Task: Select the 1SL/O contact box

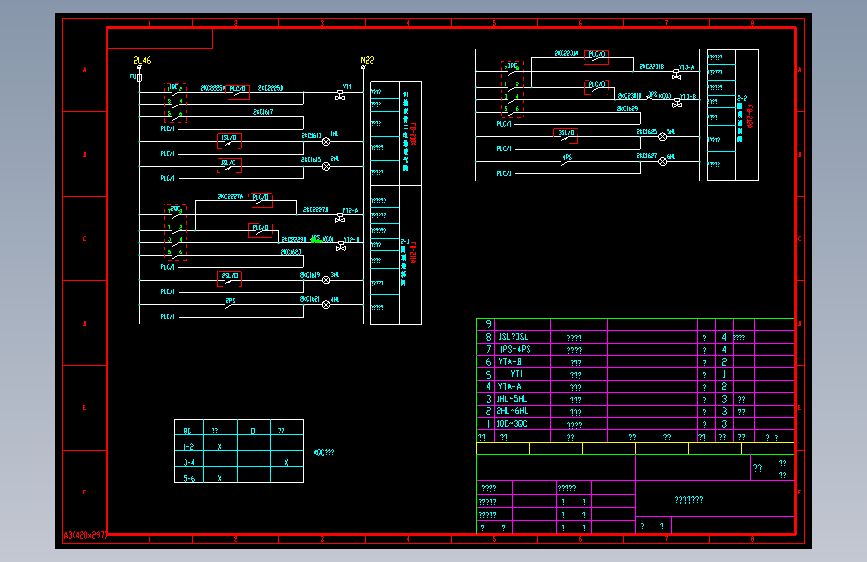Action: click(229, 141)
